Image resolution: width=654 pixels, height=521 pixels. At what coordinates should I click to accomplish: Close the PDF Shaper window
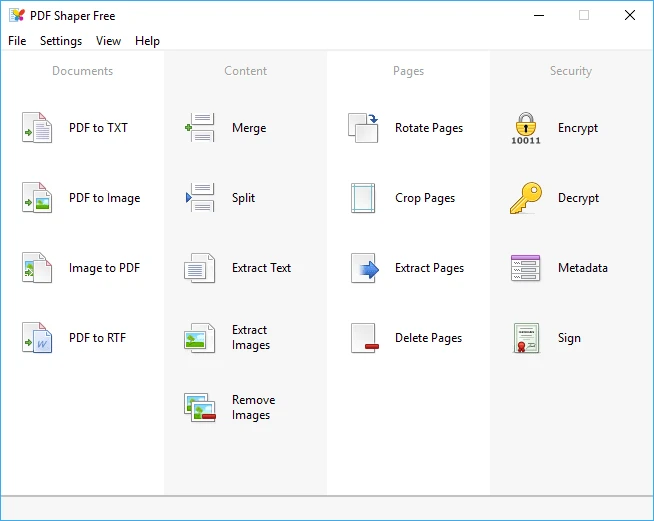point(630,15)
